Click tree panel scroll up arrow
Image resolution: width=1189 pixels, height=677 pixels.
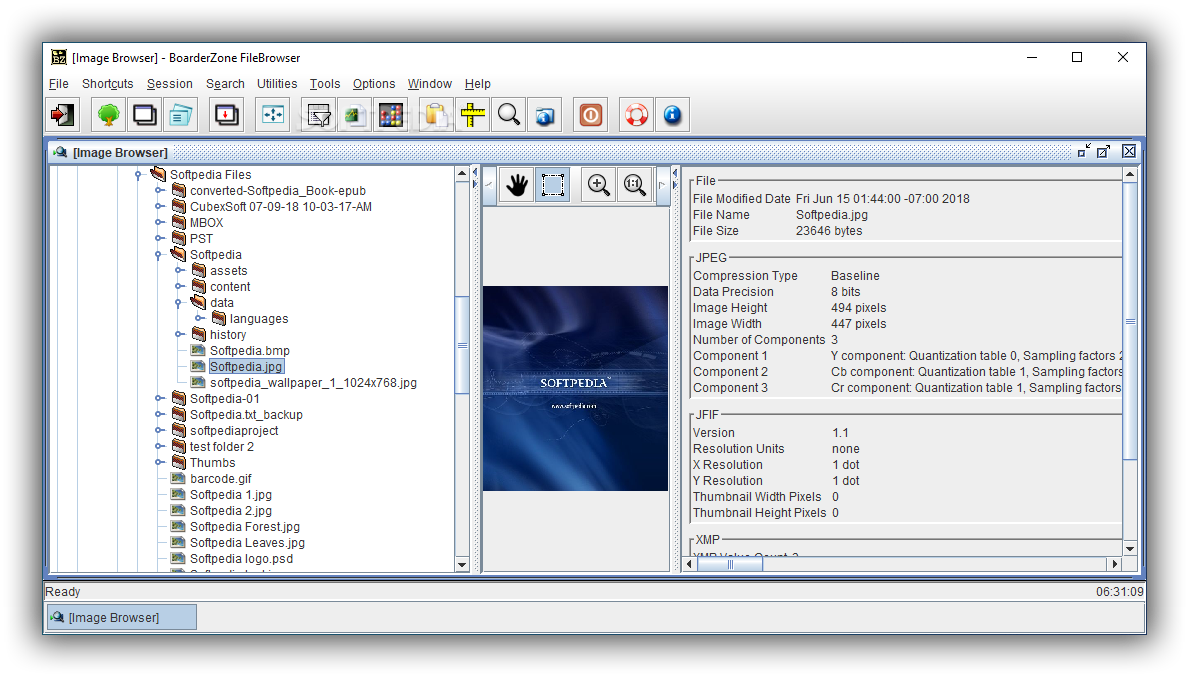[x=462, y=174]
